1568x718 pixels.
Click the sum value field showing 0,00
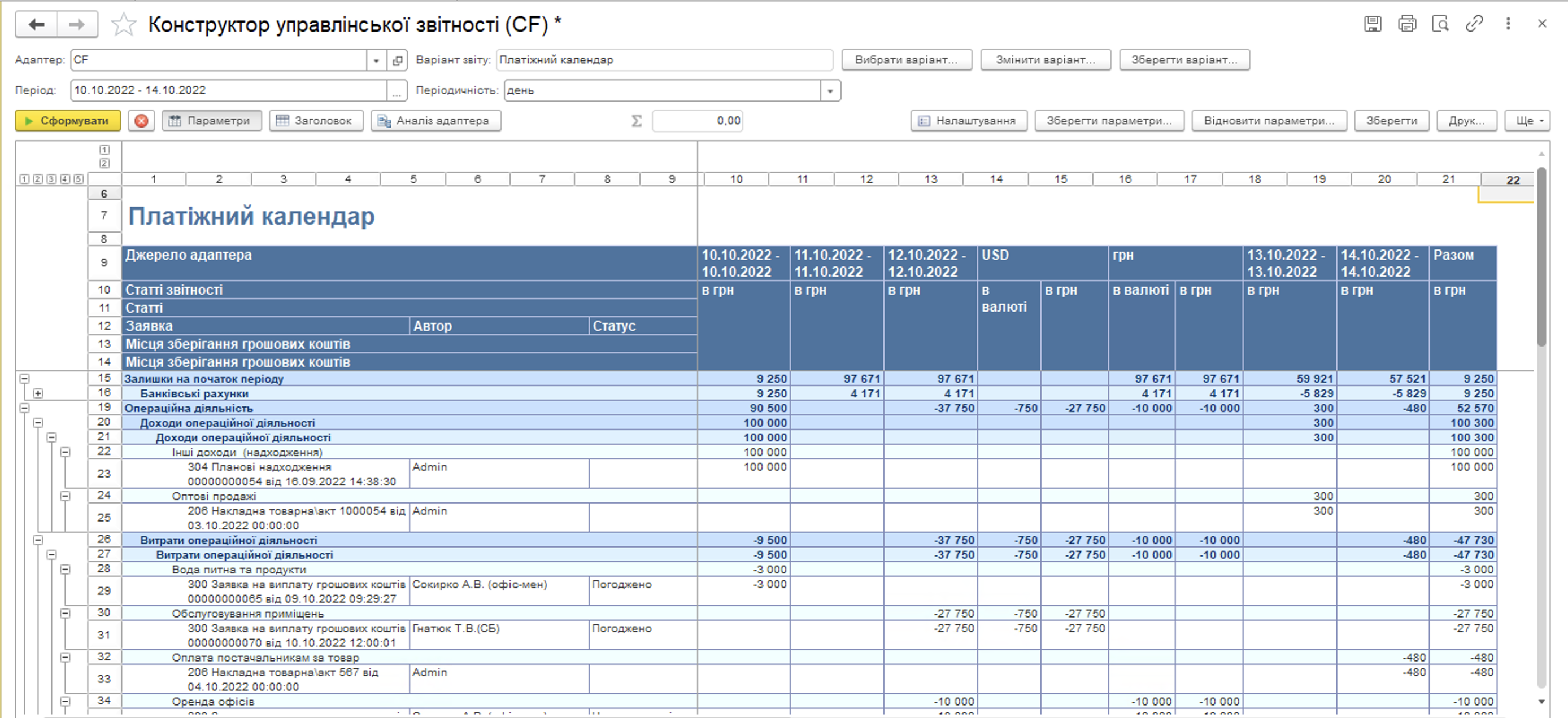[698, 120]
